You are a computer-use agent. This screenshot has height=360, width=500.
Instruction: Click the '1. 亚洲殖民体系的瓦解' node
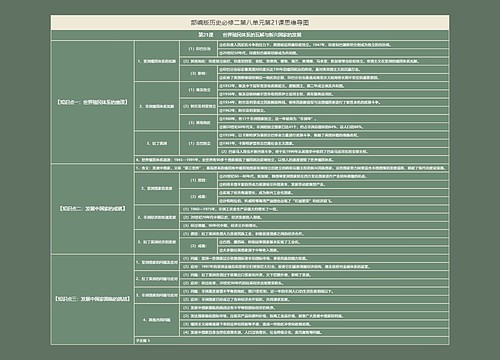pyautogui.click(x=157, y=61)
